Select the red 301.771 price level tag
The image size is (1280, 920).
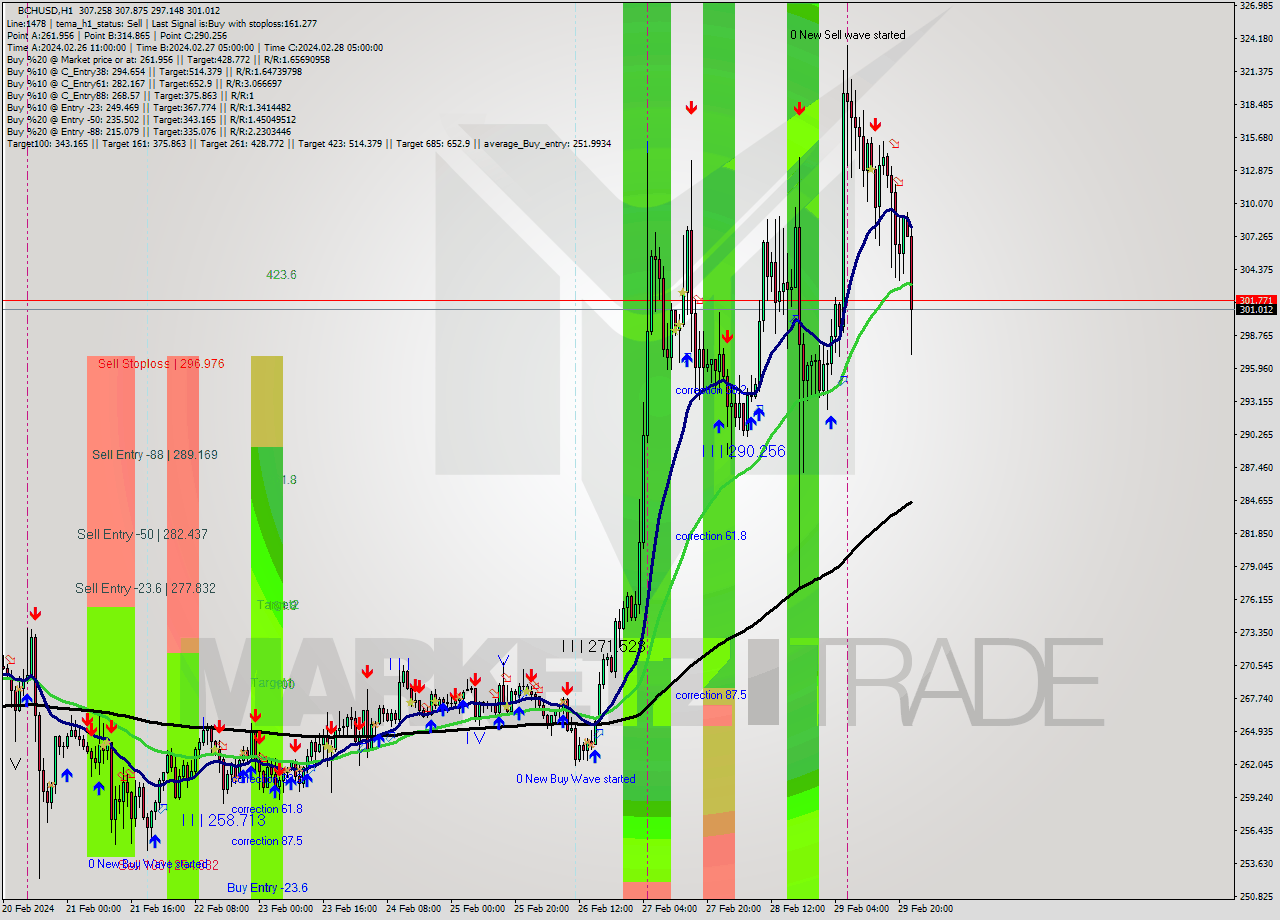(1257, 300)
